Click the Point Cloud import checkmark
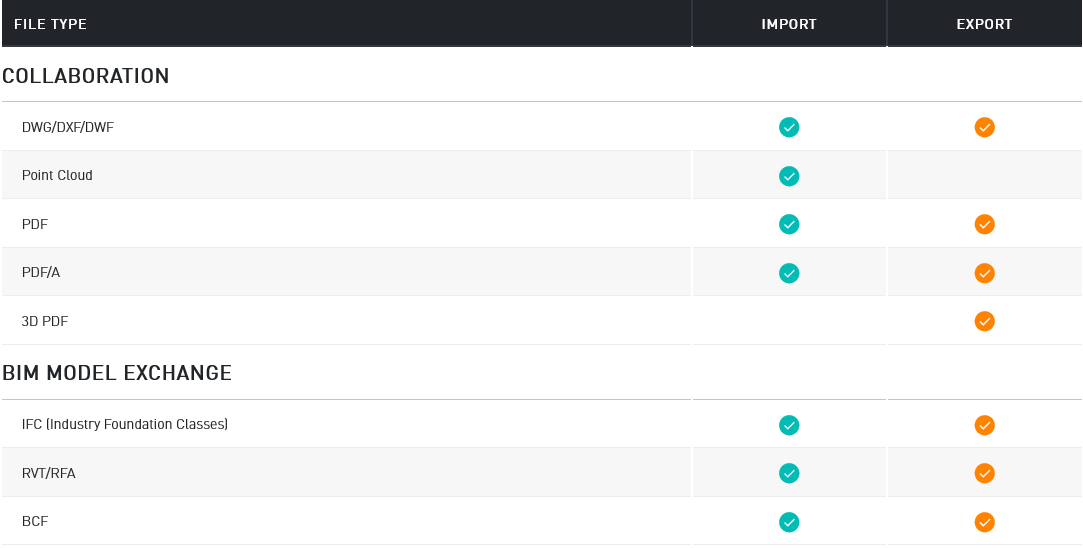The width and height of the screenshot is (1083, 548). (789, 176)
